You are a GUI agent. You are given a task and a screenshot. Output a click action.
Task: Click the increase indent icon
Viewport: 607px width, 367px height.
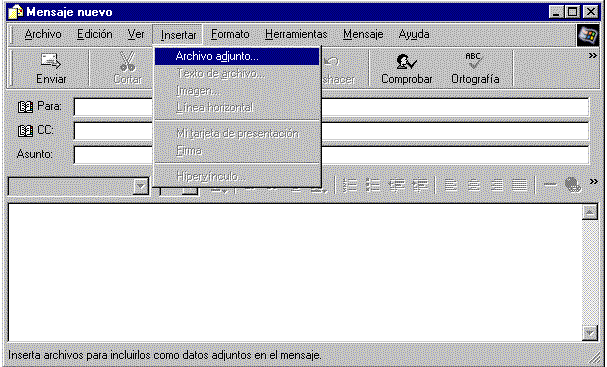pos(420,185)
